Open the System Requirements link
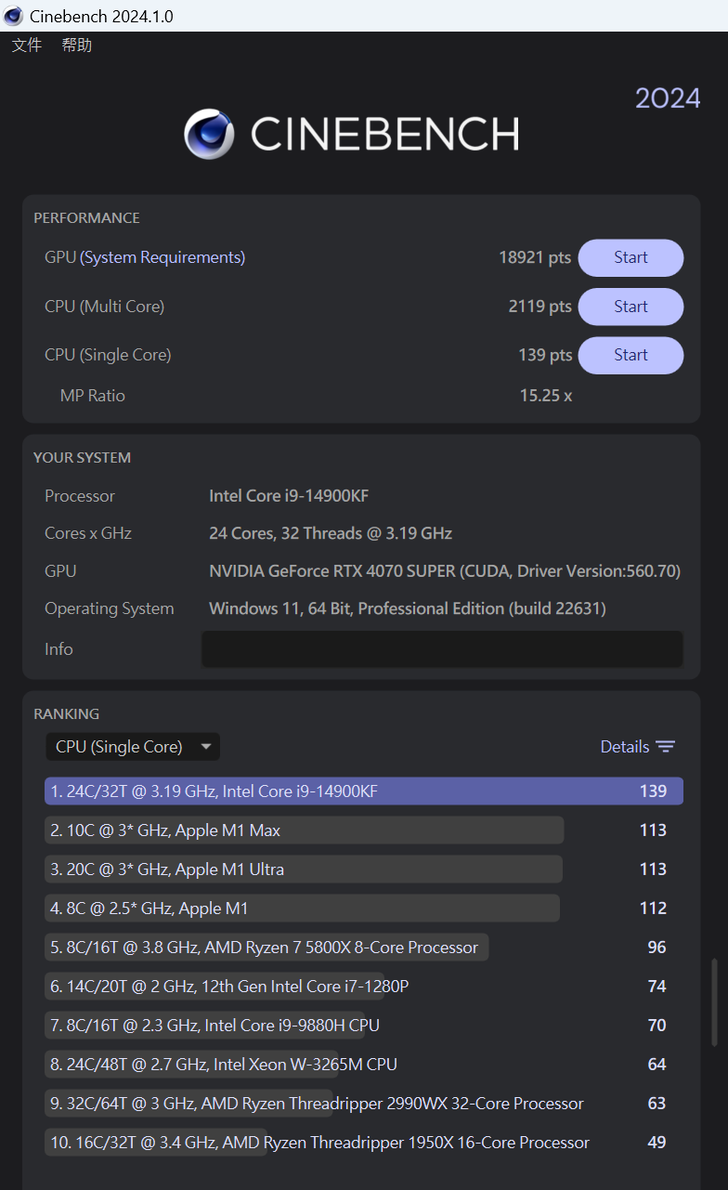 pos(163,258)
